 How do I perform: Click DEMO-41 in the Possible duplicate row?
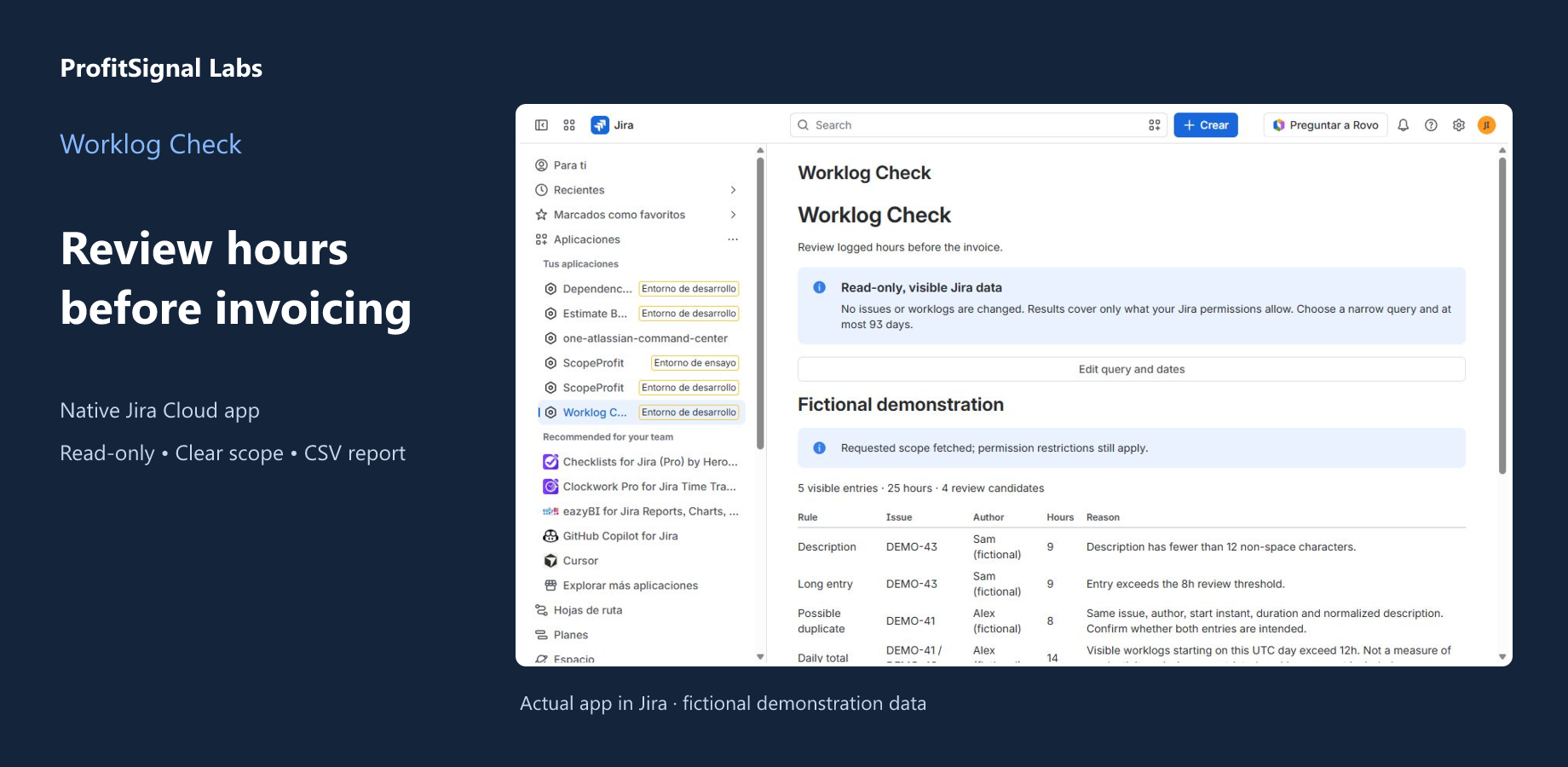(911, 621)
